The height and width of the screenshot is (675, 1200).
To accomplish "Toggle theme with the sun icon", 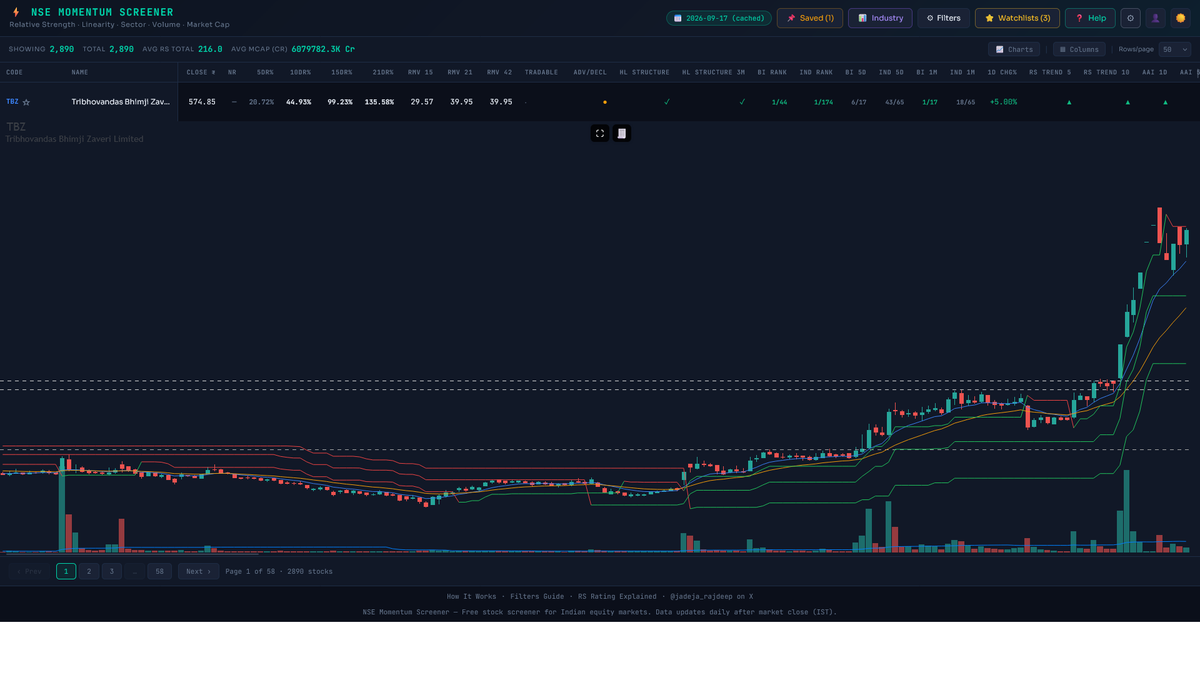I will click(x=1180, y=18).
